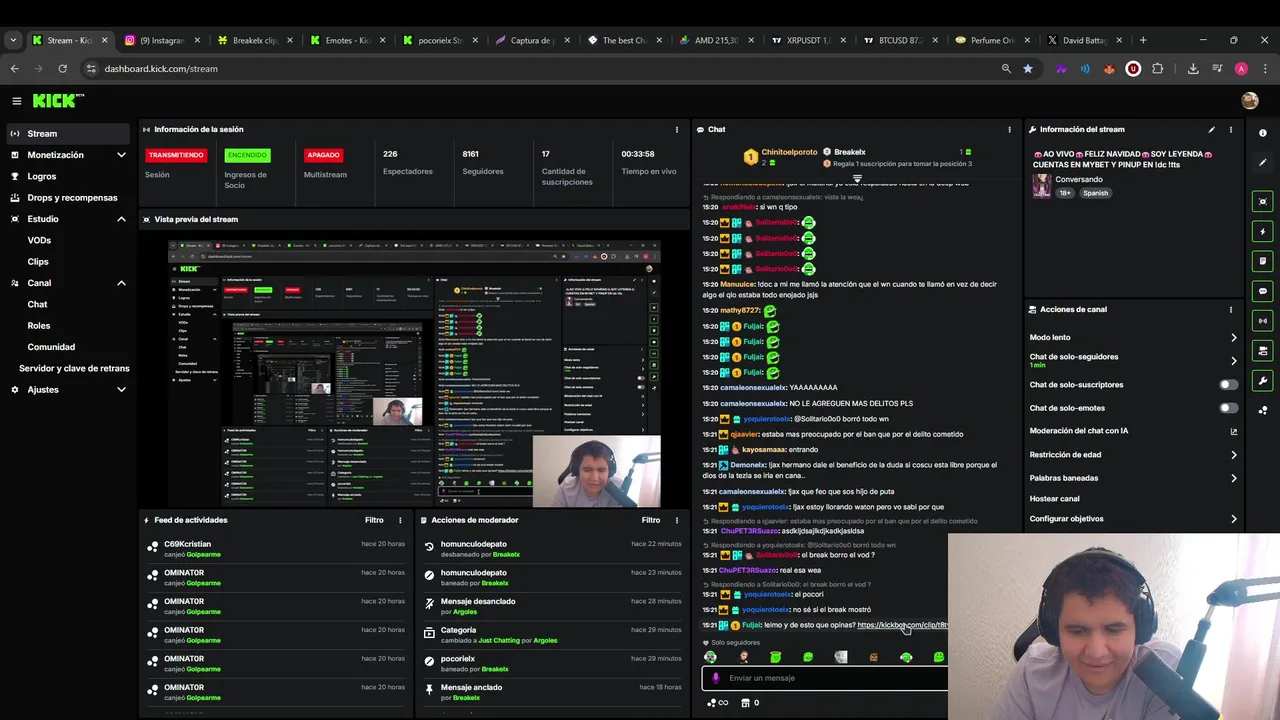Viewport: 1280px width, 720px height.
Task: Click the Spanish language tag
Action: [x=1095, y=193]
